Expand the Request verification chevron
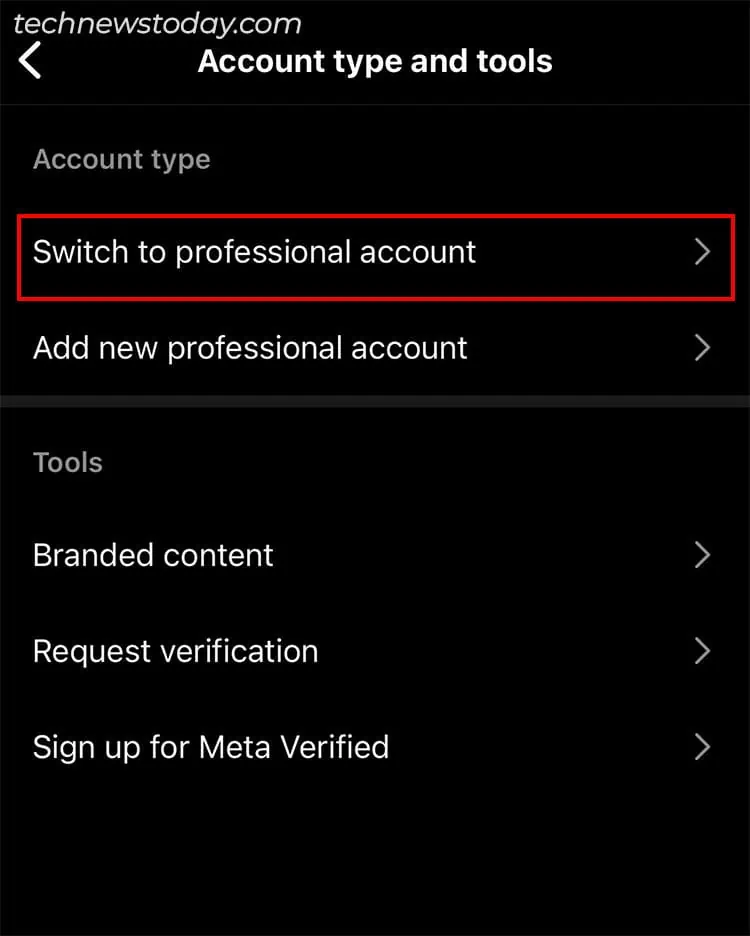This screenshot has width=750, height=936. coord(702,651)
